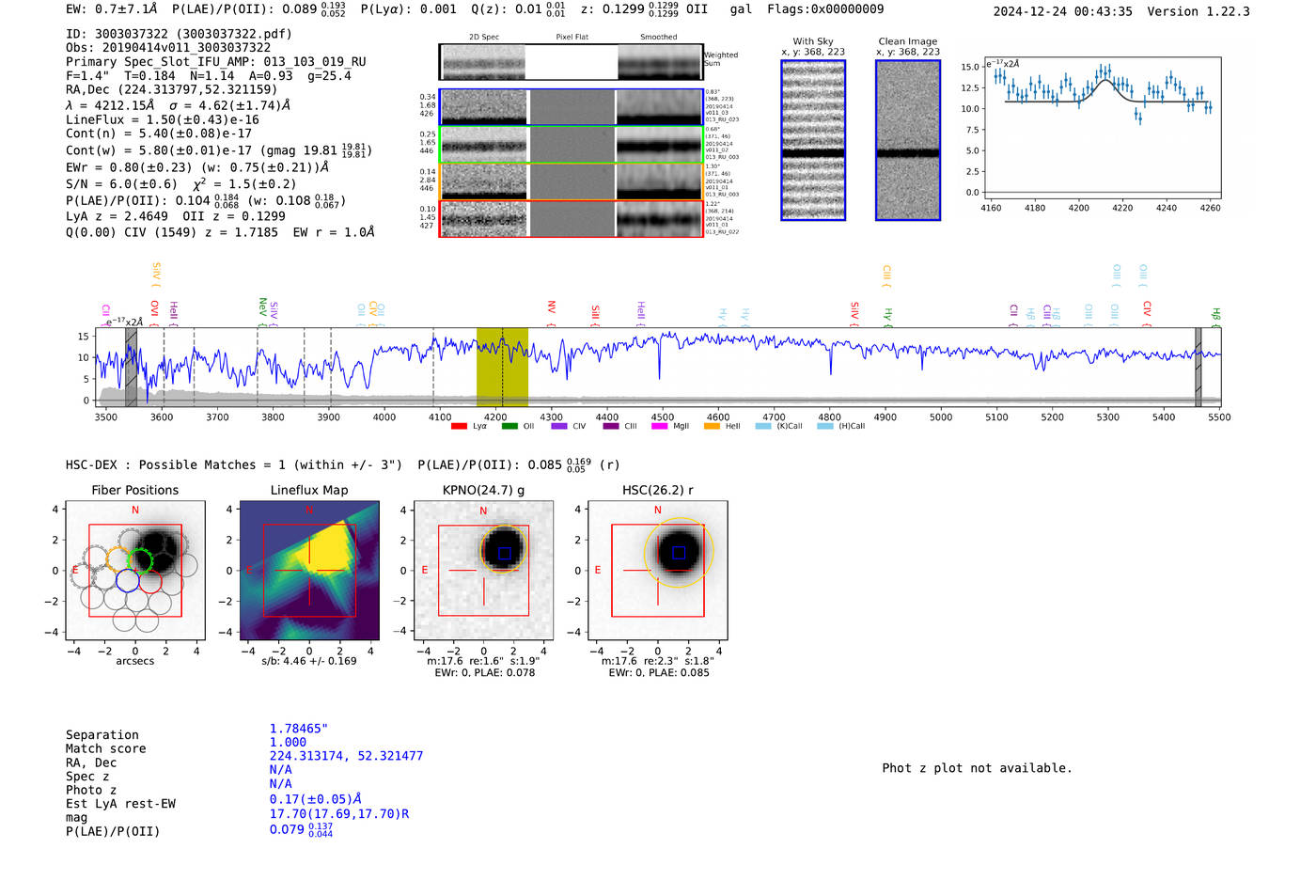Click the gray hatched band near 3550 Å
This screenshot has width=1316, height=896.
pyautogui.click(x=132, y=367)
